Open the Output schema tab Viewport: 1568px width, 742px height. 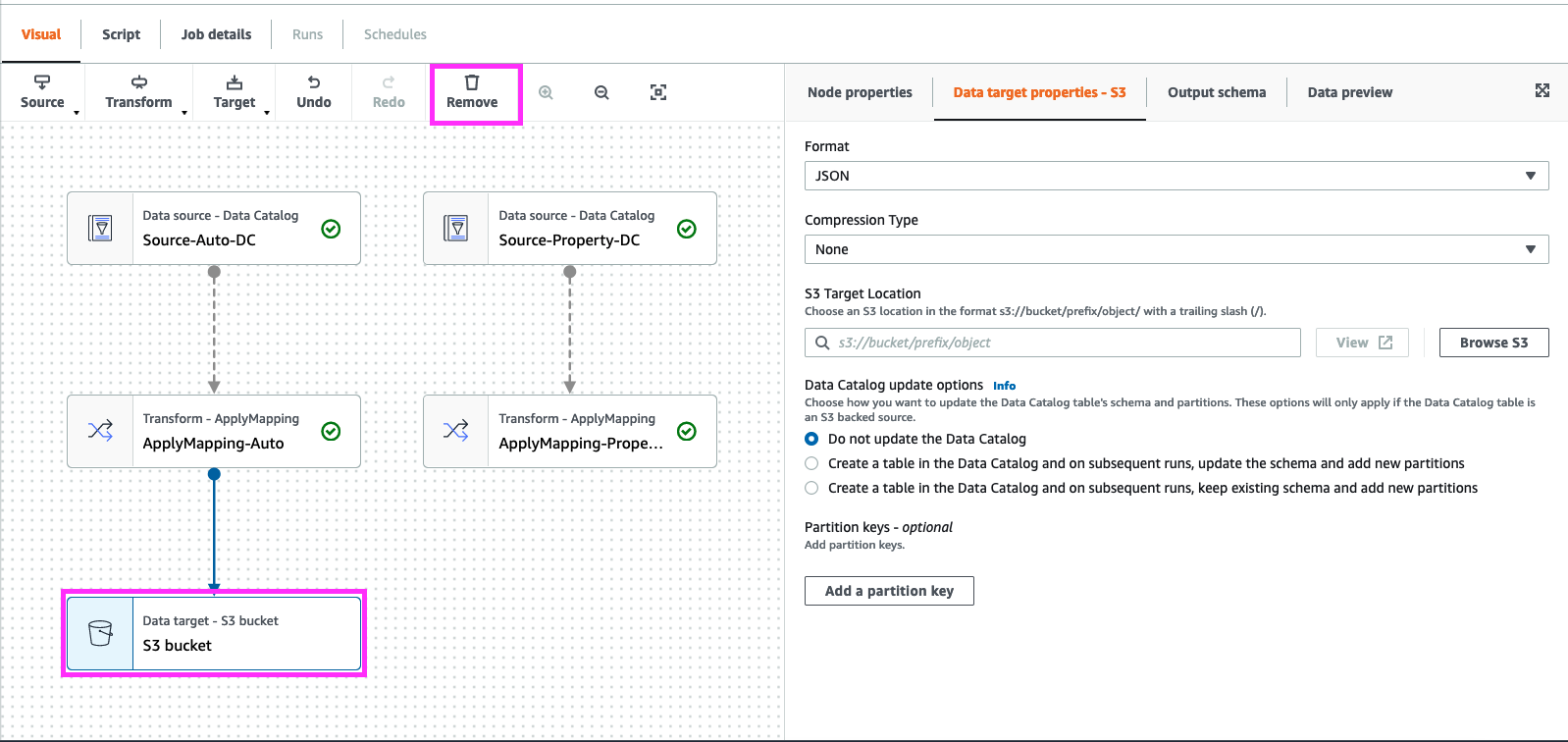click(x=1216, y=92)
